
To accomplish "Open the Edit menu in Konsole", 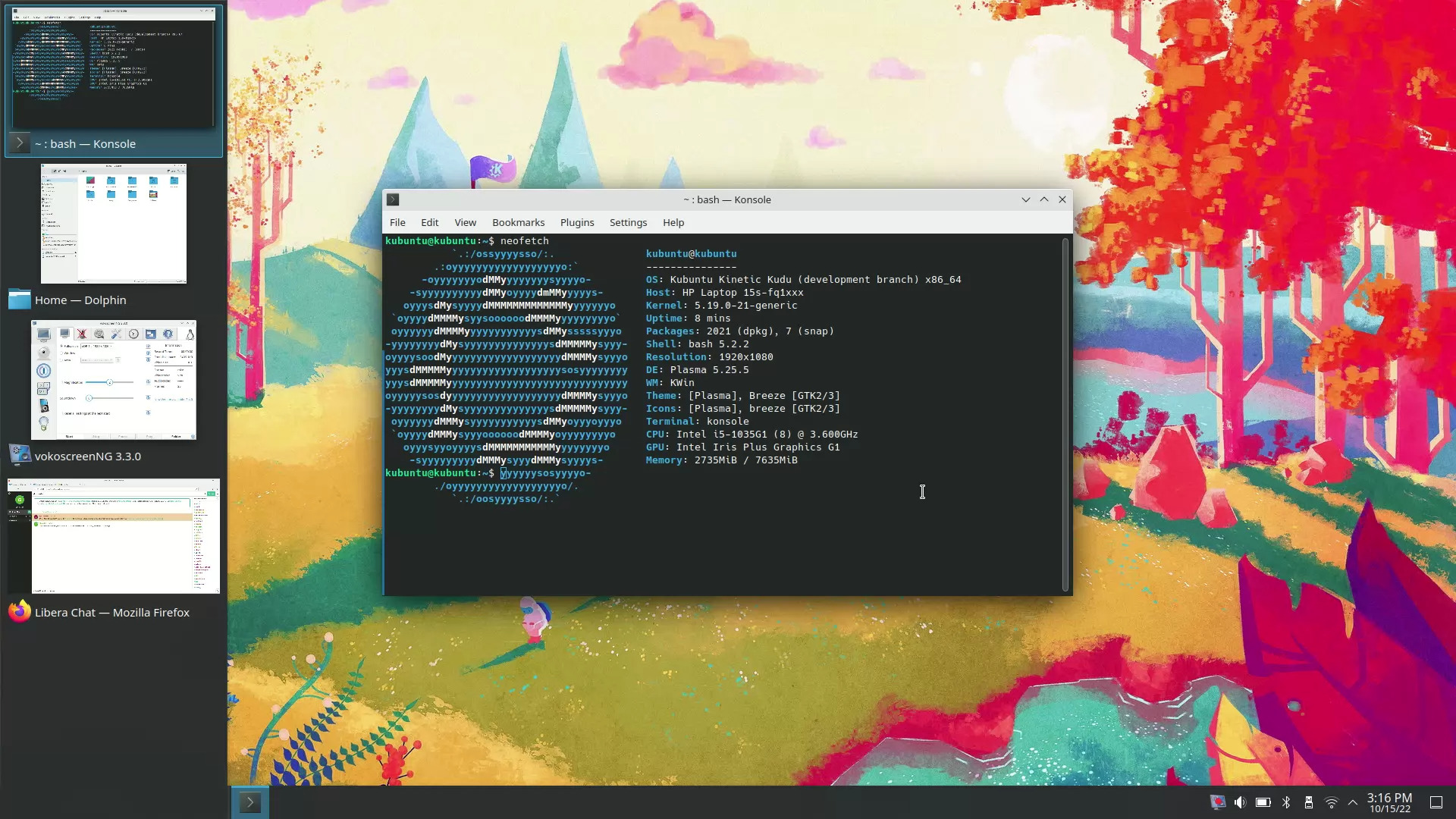I will [x=429, y=222].
